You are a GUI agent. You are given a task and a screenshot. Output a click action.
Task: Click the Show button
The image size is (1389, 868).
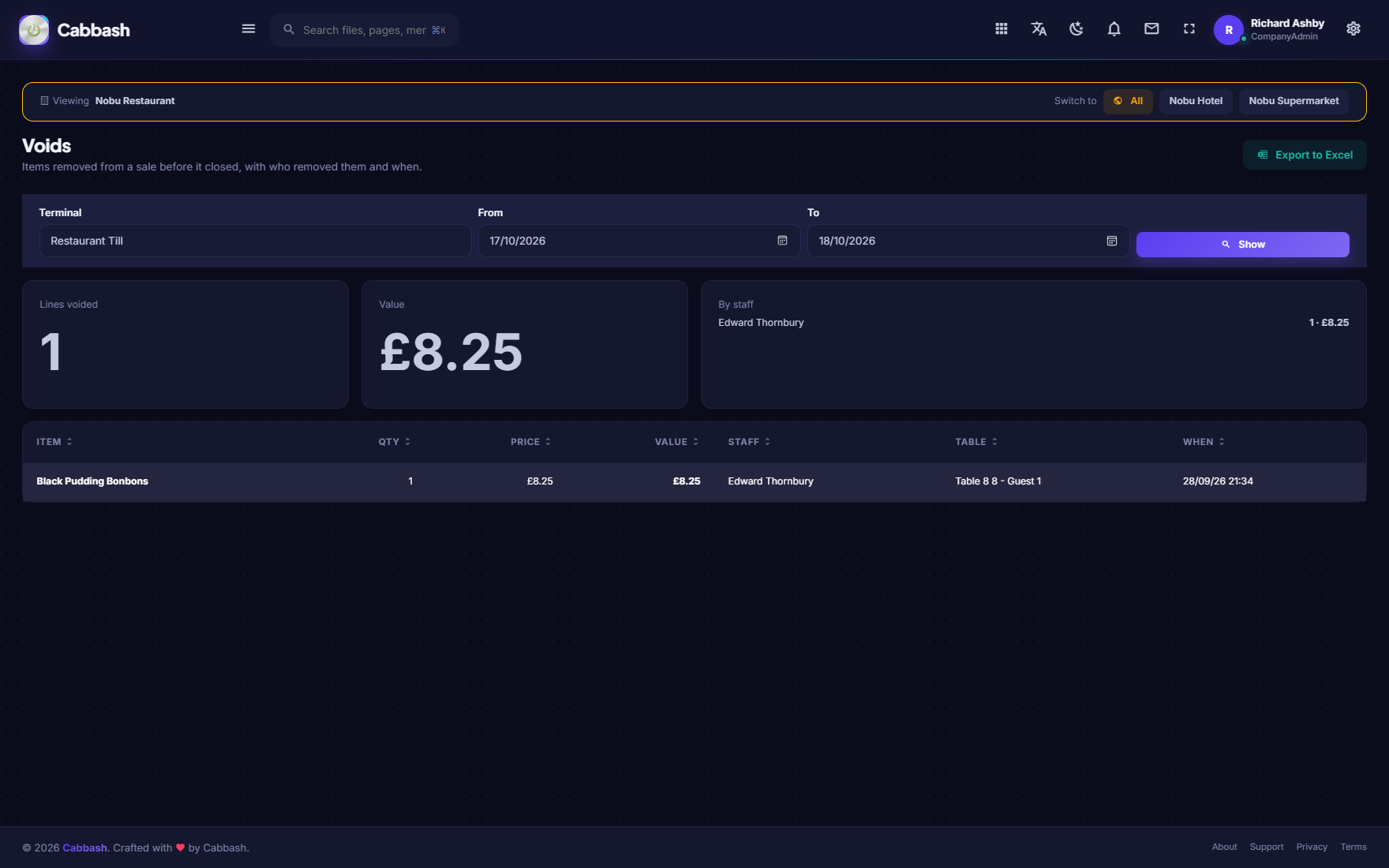coord(1243,245)
